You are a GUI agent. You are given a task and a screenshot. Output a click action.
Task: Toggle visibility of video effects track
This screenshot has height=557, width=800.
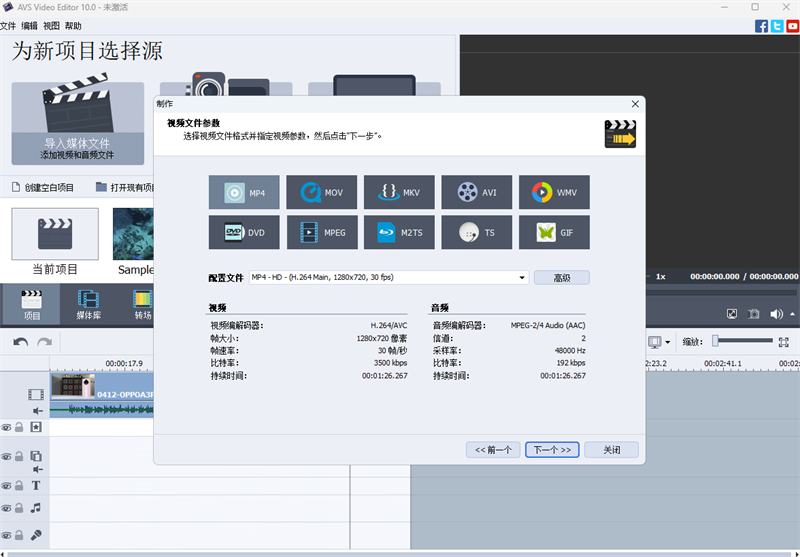[x=6, y=427]
